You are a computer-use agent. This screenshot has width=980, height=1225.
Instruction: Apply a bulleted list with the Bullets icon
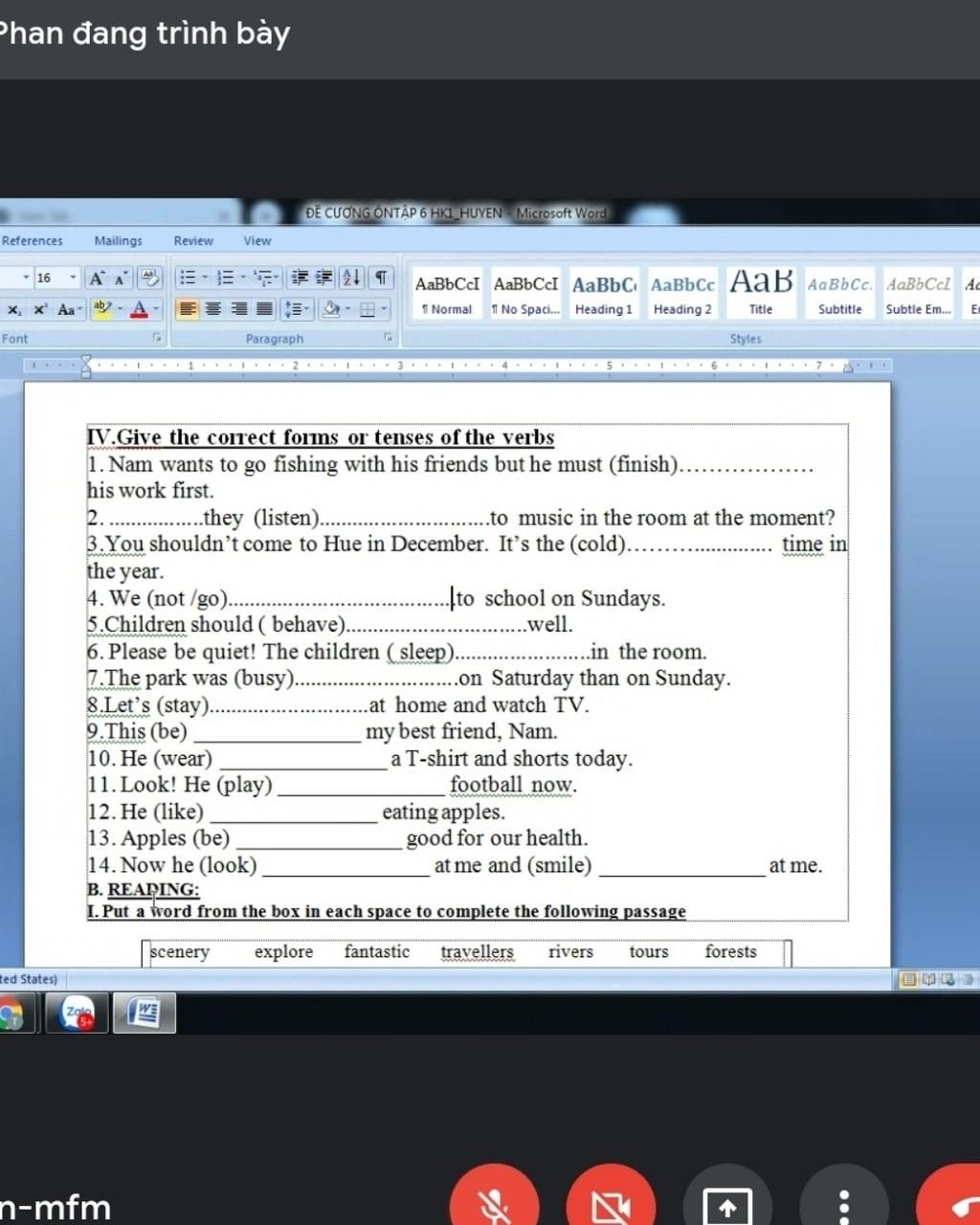pos(188,278)
